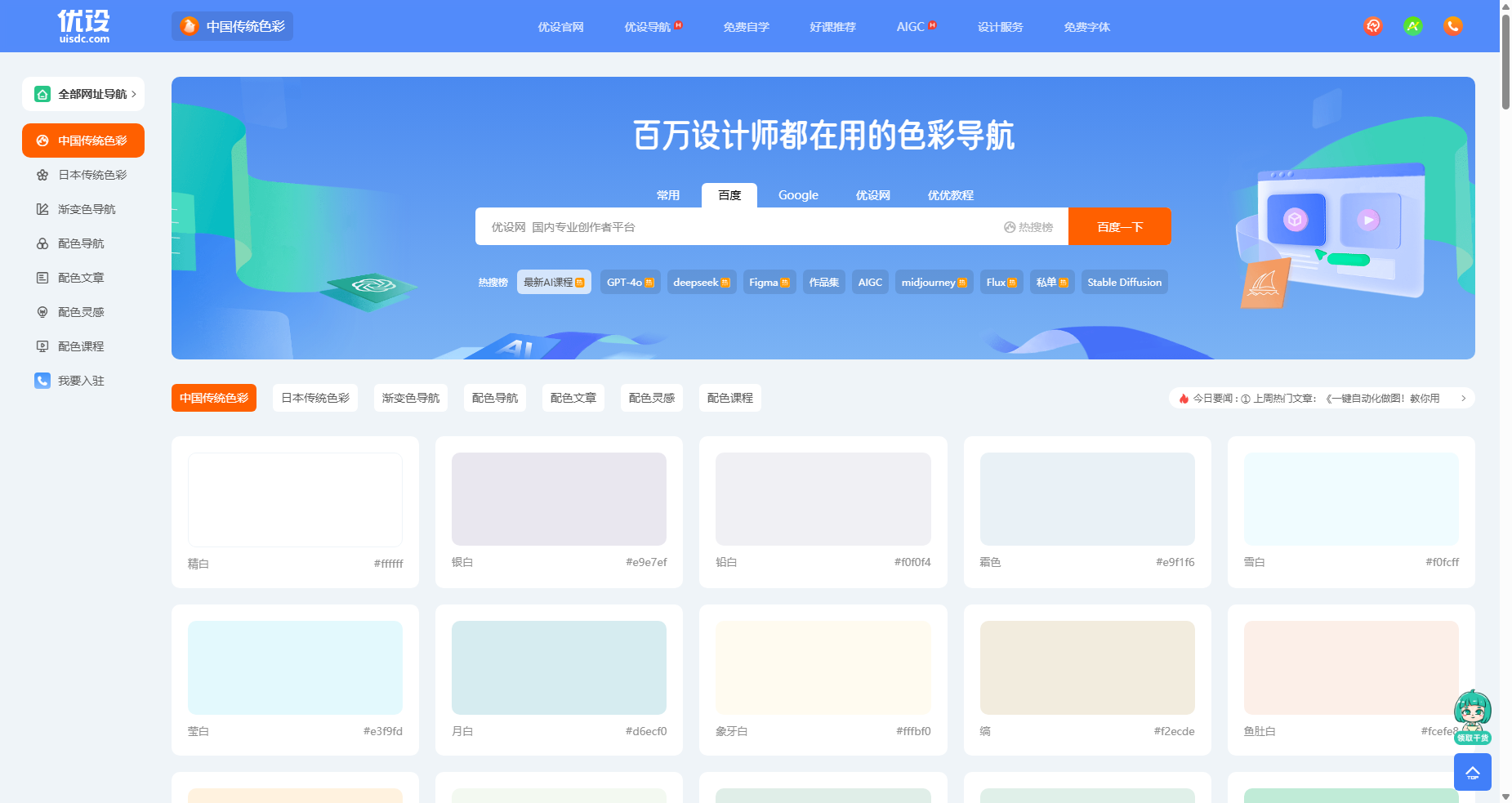Click the blue phone icon for 我要入驻
Viewport: 1512px width, 803px height.
(42, 381)
